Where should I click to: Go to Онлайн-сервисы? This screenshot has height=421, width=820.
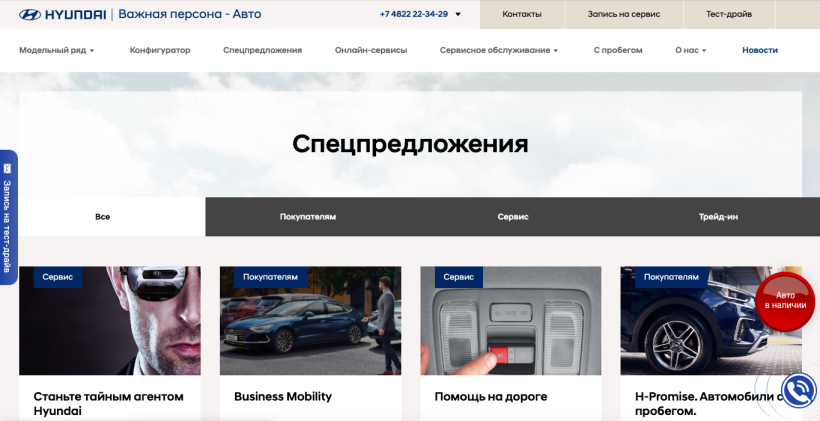click(371, 50)
